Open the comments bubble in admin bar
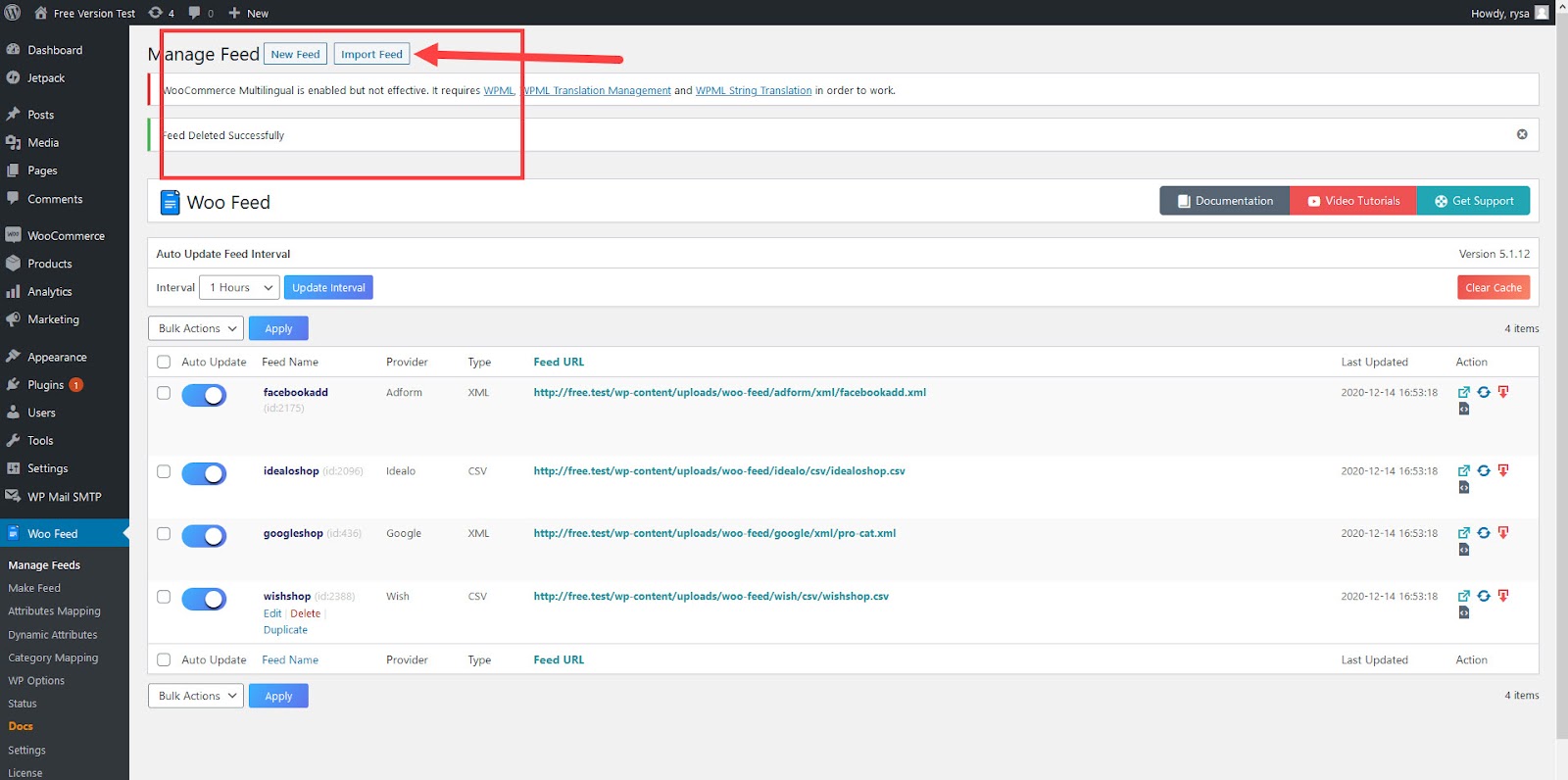The height and width of the screenshot is (780, 1568). (x=201, y=13)
